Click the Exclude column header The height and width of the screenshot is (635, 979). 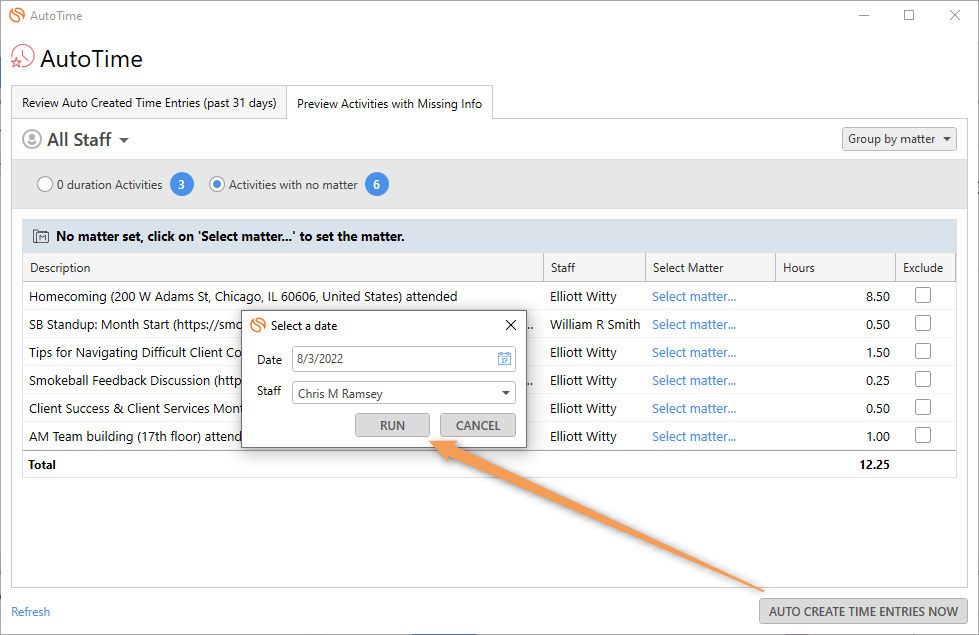[x=924, y=267]
